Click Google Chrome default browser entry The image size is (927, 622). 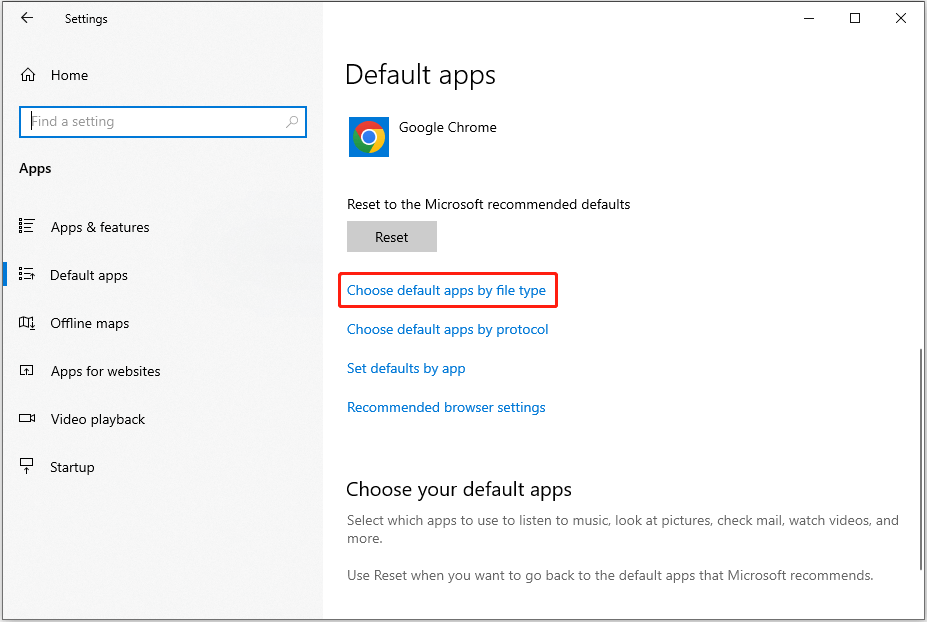[x=423, y=137]
